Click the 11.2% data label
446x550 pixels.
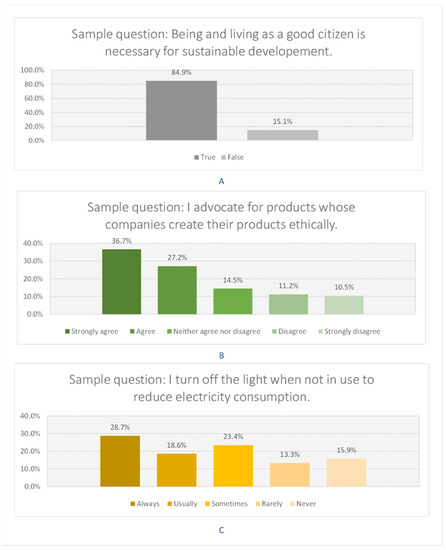(x=289, y=286)
